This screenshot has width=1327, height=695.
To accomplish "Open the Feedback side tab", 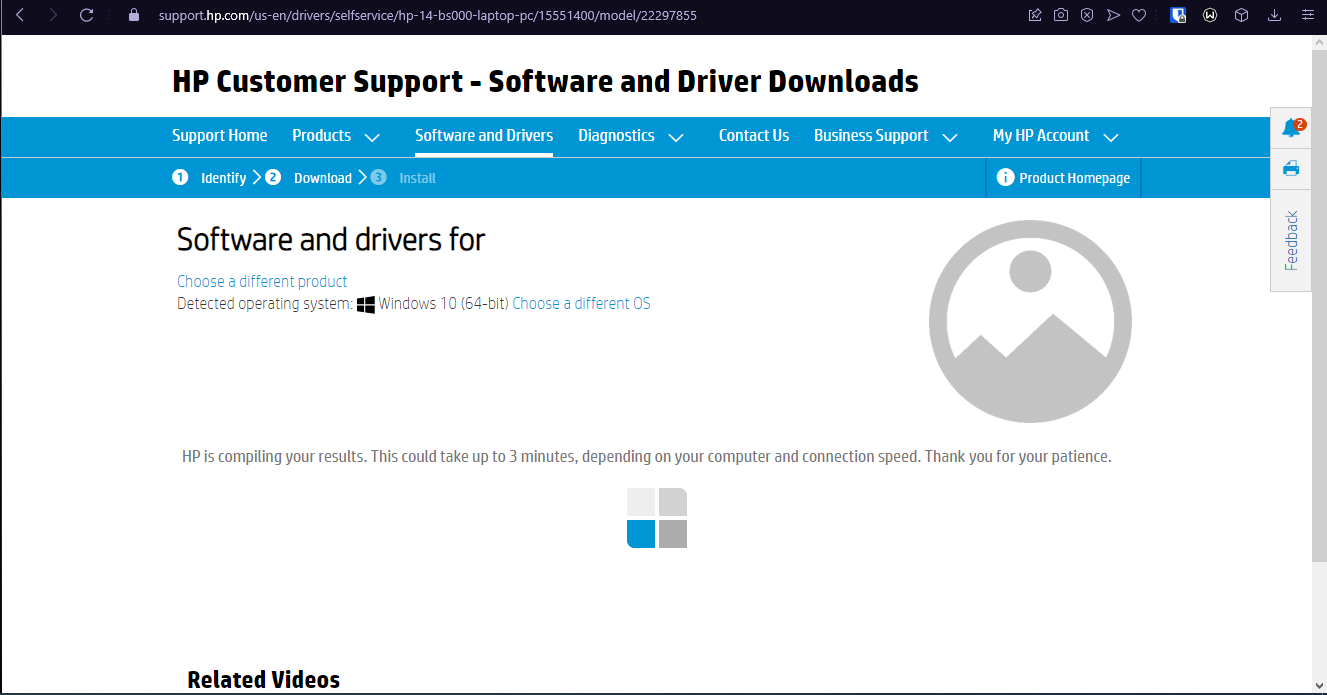I will coord(1290,242).
